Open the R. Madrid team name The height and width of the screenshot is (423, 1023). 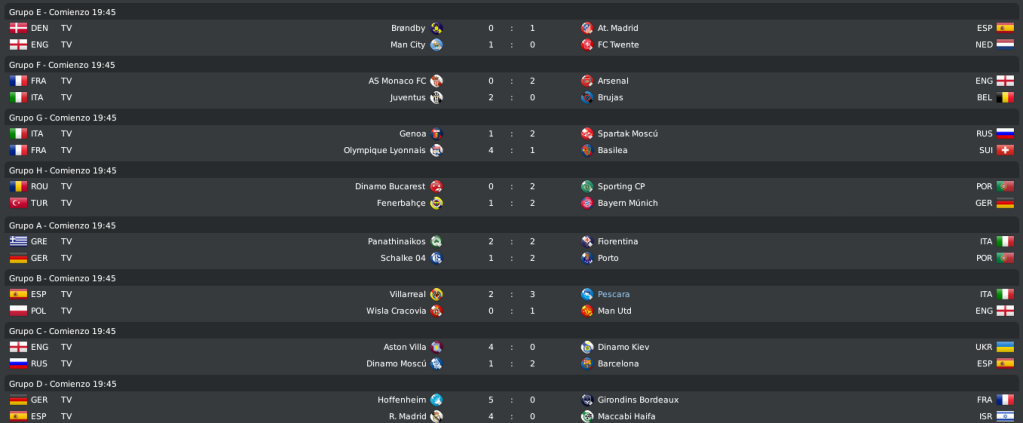pyautogui.click(x=408, y=416)
